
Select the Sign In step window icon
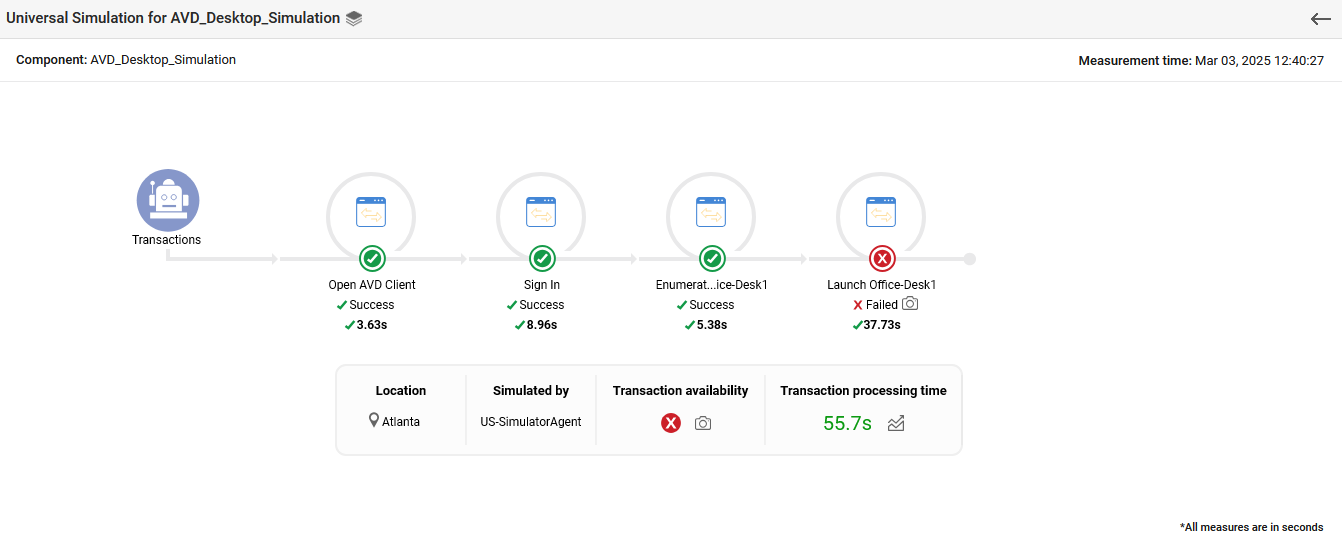coord(541,212)
